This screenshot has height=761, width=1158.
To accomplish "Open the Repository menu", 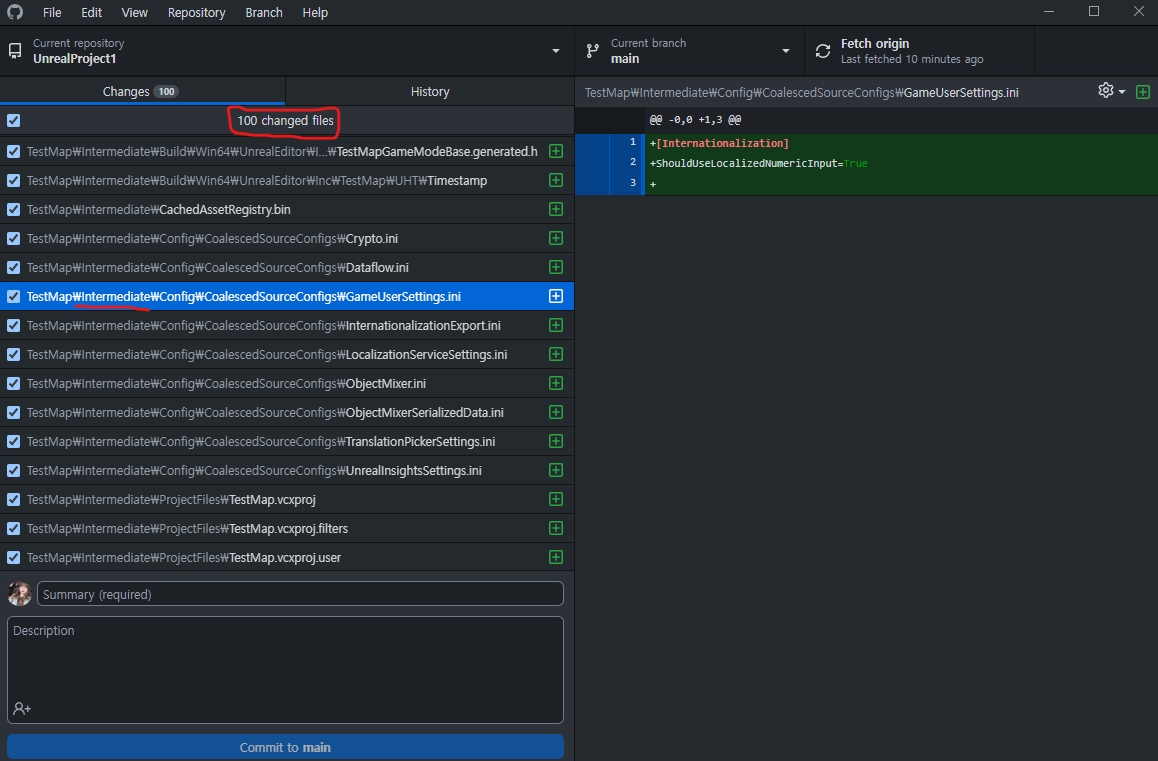I will tap(196, 13).
